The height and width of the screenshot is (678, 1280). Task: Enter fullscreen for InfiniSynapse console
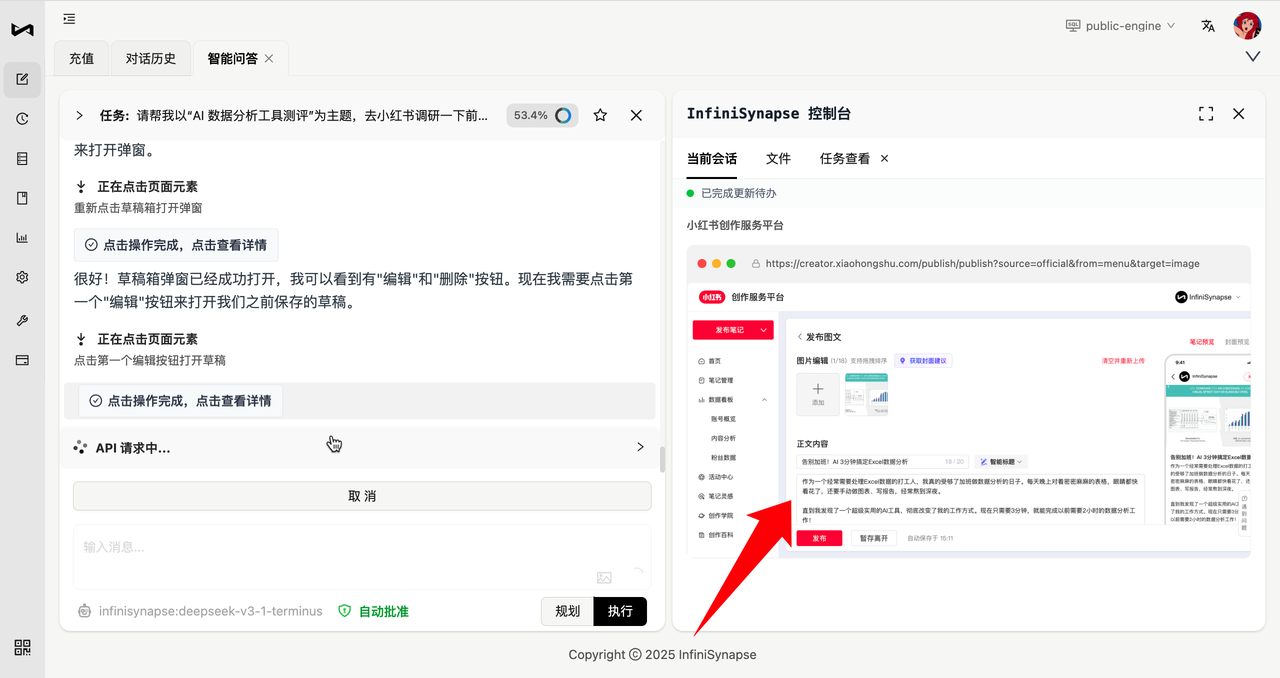pos(1206,114)
